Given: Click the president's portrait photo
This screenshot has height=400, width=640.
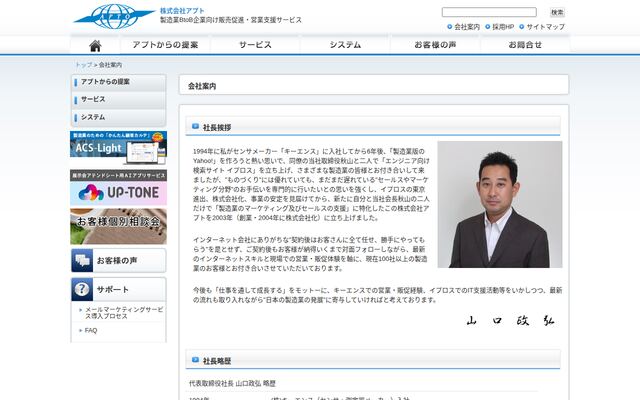Looking at the screenshot, I should click(500, 204).
